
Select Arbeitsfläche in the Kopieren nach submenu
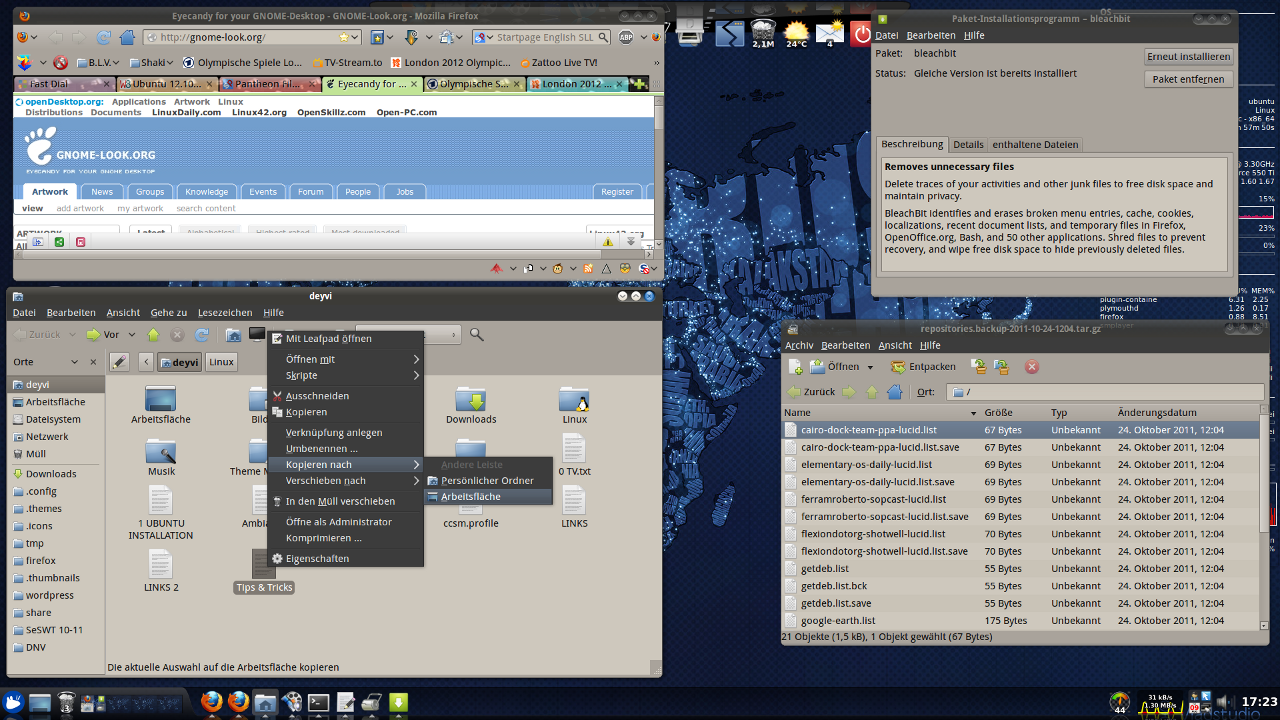click(x=488, y=496)
